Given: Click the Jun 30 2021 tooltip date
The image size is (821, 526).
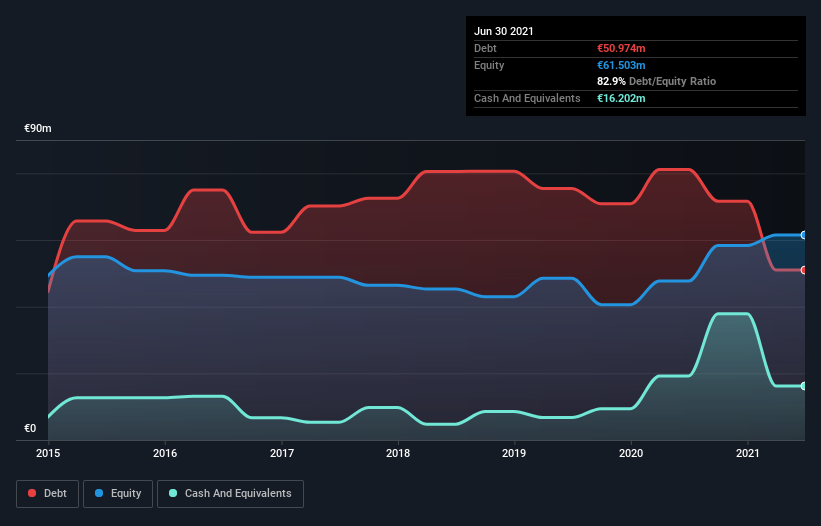Looking at the screenshot, I should [x=504, y=31].
